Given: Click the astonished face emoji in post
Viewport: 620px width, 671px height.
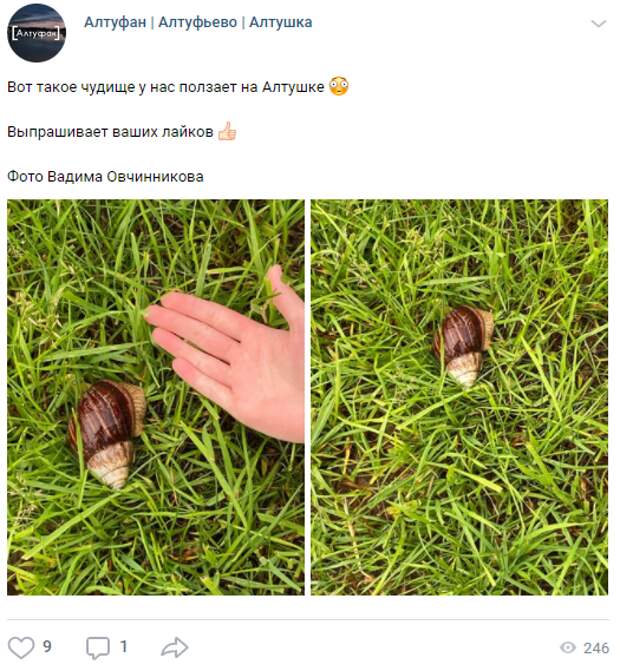Looking at the screenshot, I should coord(339,86).
